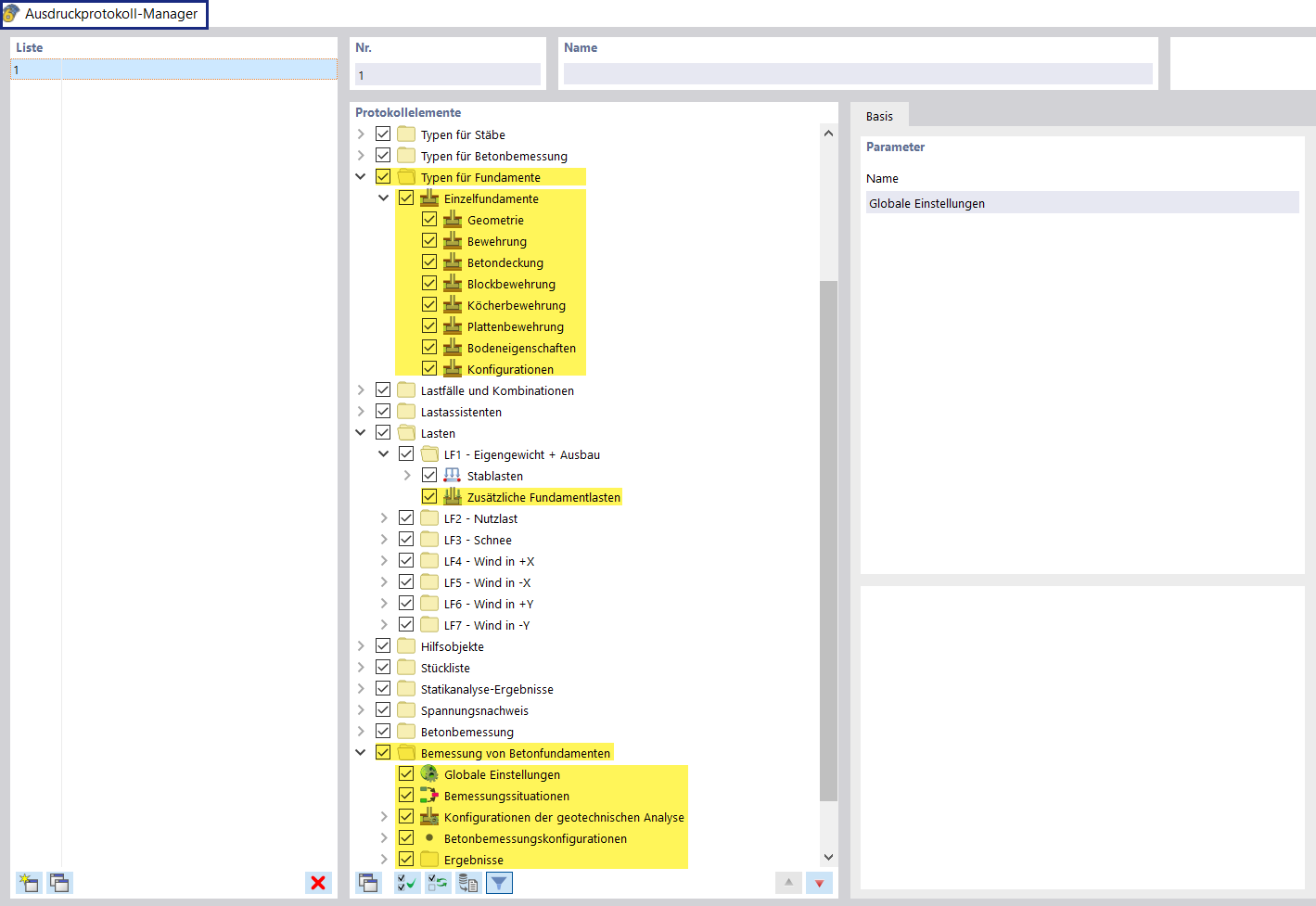Expand the Ergebnisse node
Image resolution: width=1316 pixels, height=906 pixels.
click(384, 859)
